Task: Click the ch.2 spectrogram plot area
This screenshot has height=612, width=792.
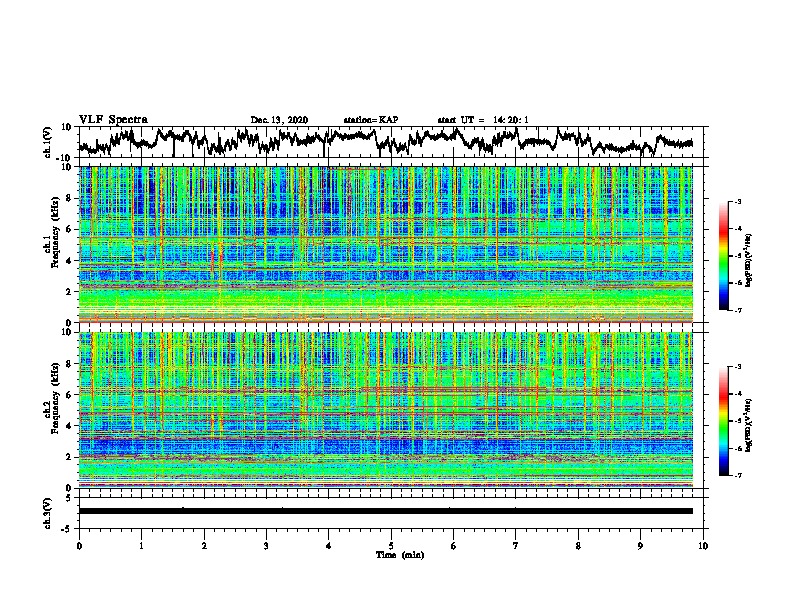Action: click(x=386, y=410)
